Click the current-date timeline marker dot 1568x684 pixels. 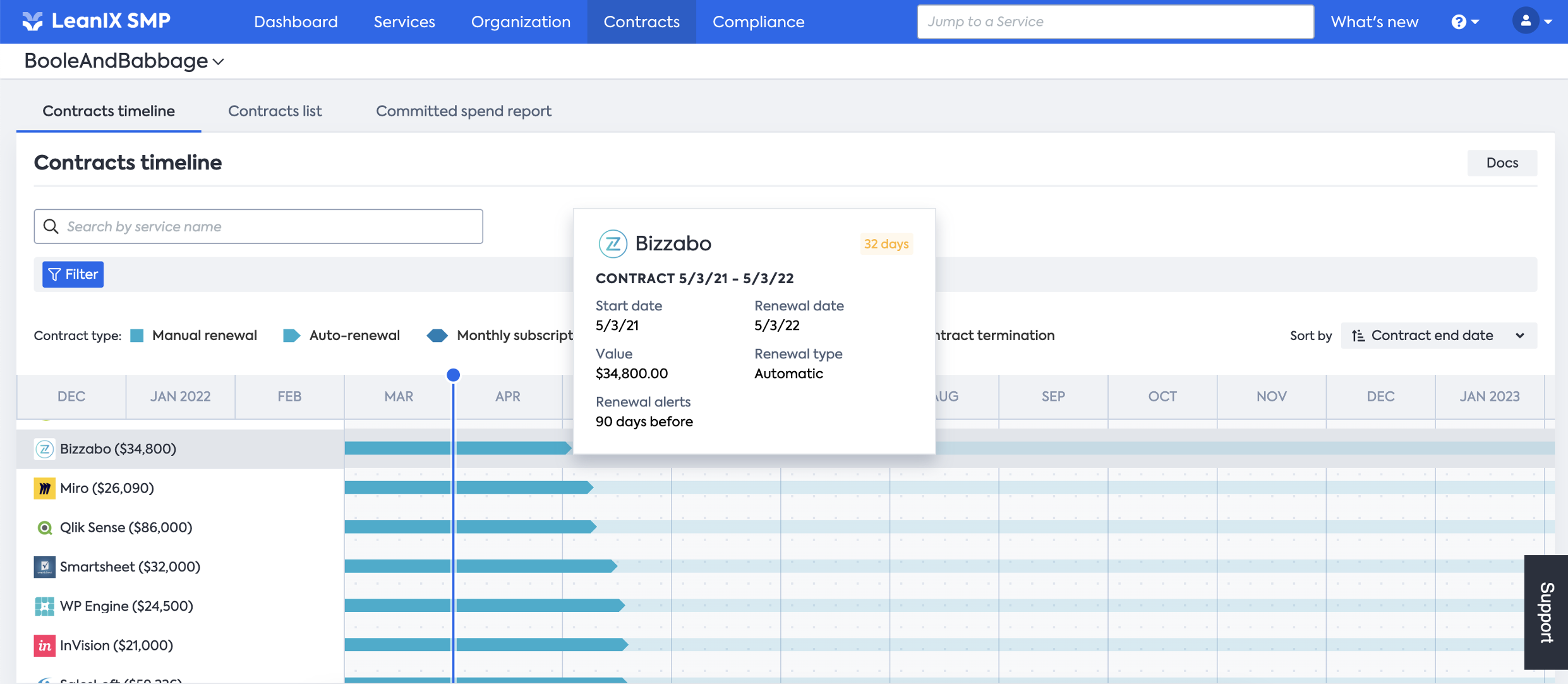453,375
